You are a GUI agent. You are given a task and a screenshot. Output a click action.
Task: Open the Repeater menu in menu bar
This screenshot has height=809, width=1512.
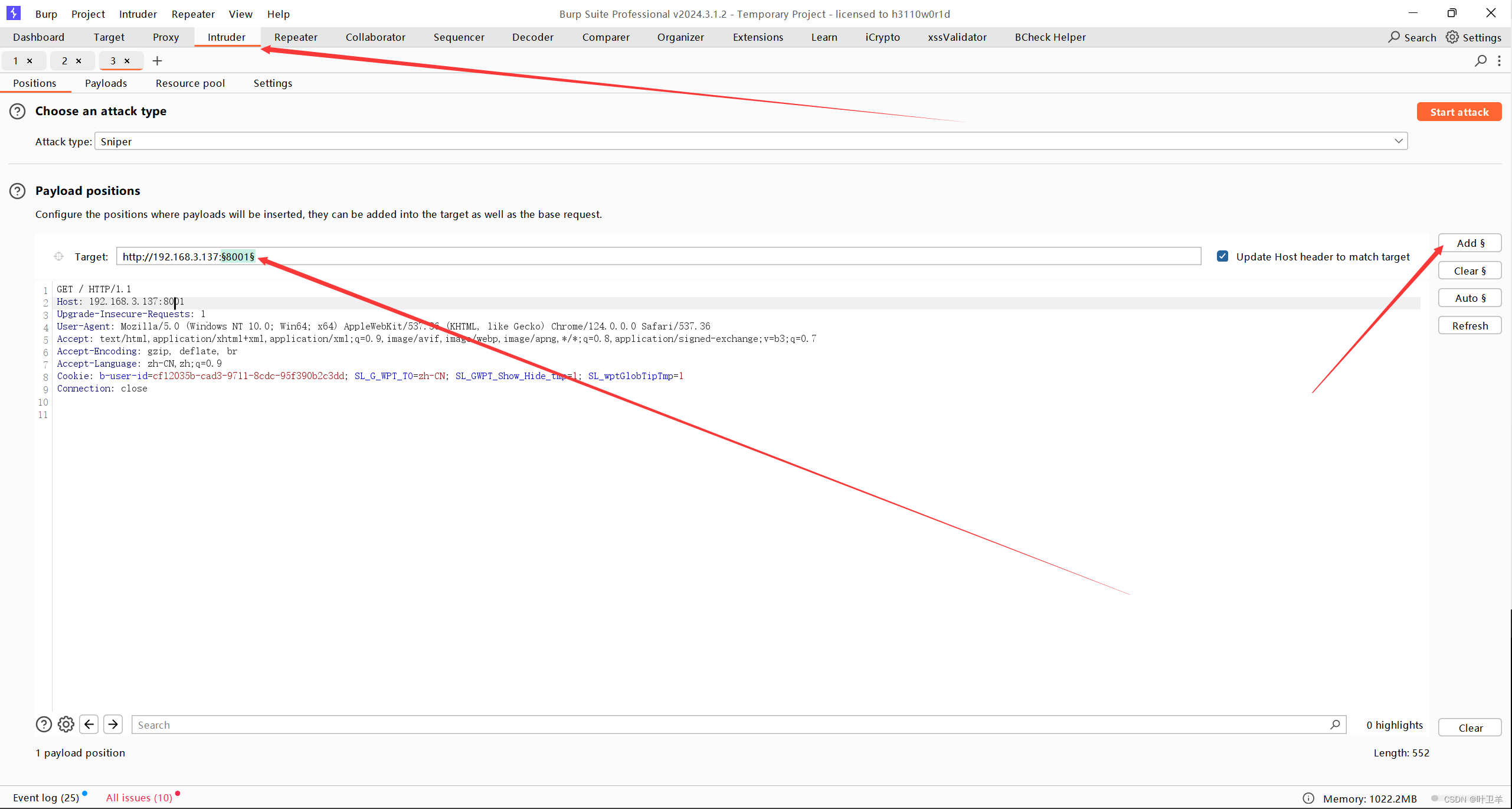(193, 14)
